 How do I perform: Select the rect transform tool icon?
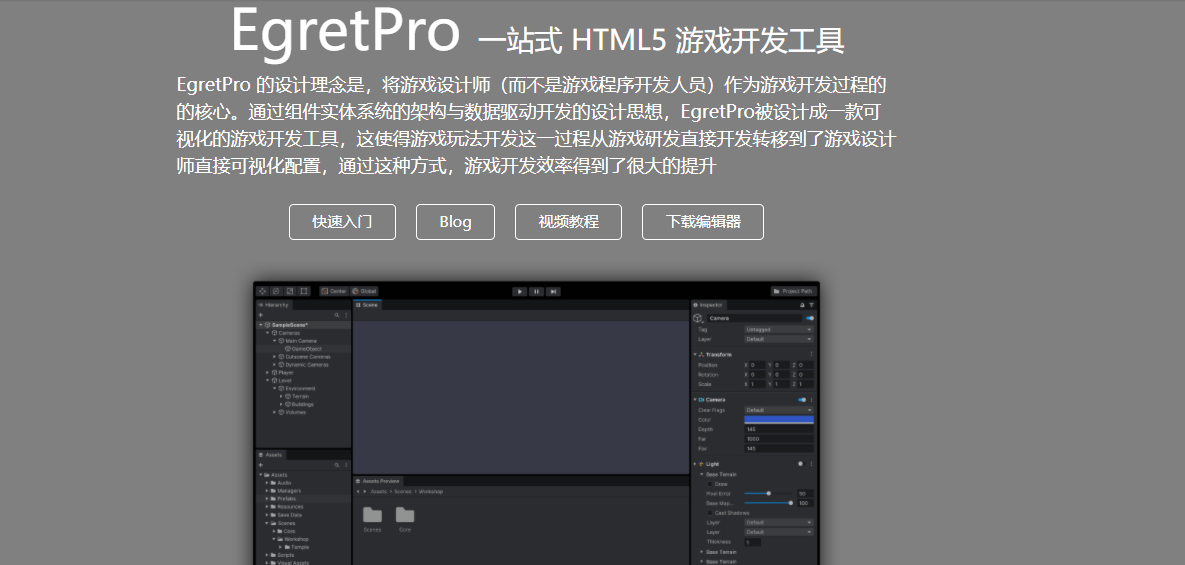(x=304, y=292)
